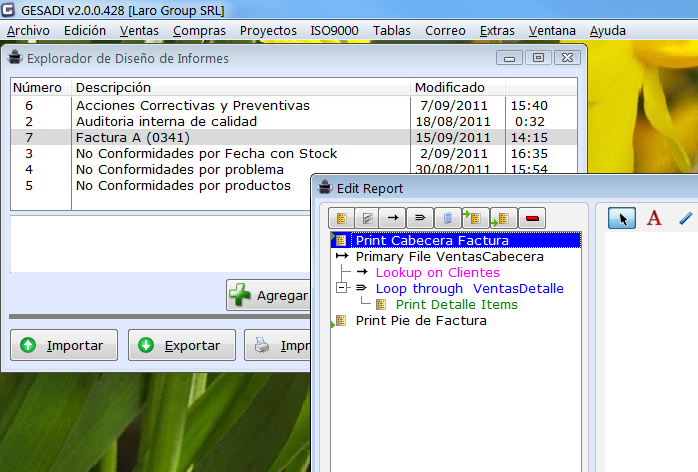Click the loop icon beside Loop through VentasDetalle
Screen dimensions: 698x472
pyautogui.click(x=361, y=288)
